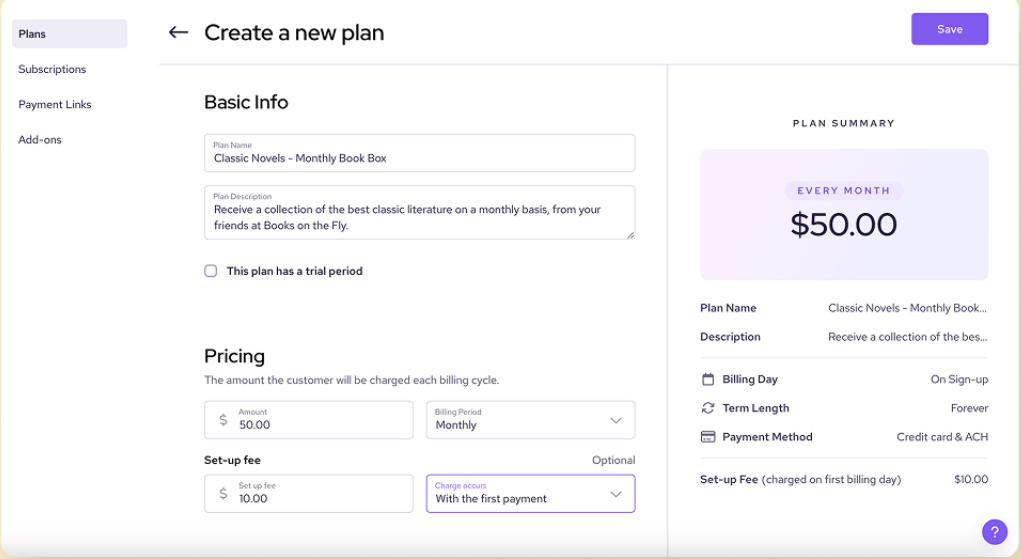Viewport: 1021px width, 559px height.
Task: Click the Billing Day calendar icon
Action: pos(708,379)
